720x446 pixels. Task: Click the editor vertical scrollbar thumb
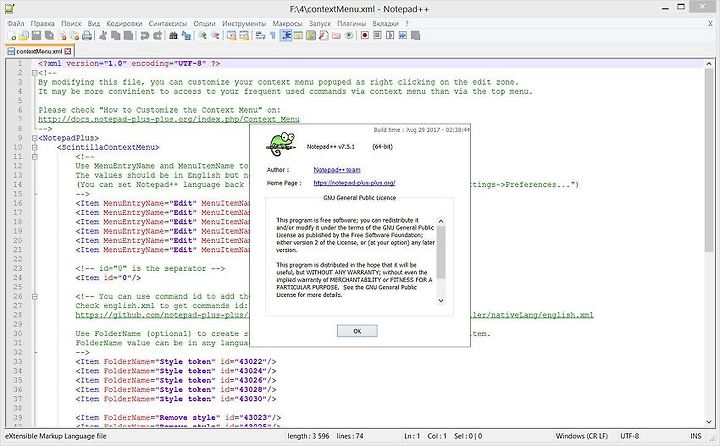tap(709, 160)
